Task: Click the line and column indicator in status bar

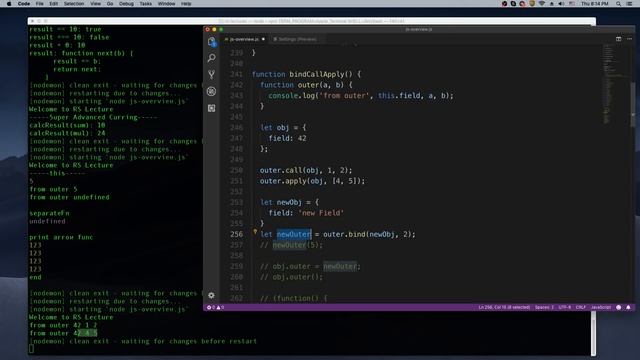Action: click(x=504, y=307)
